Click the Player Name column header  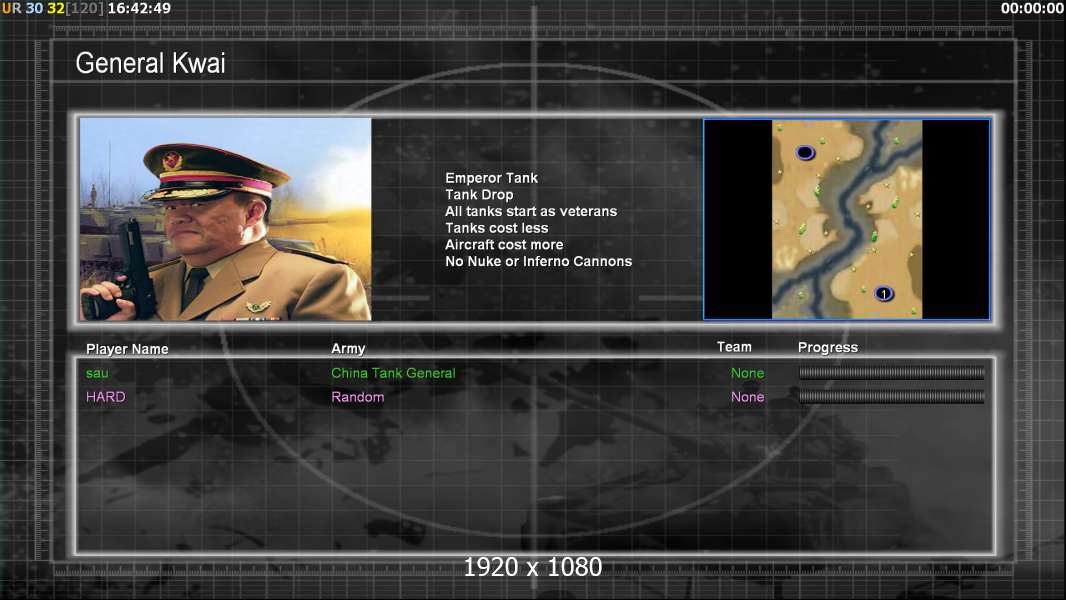127,349
